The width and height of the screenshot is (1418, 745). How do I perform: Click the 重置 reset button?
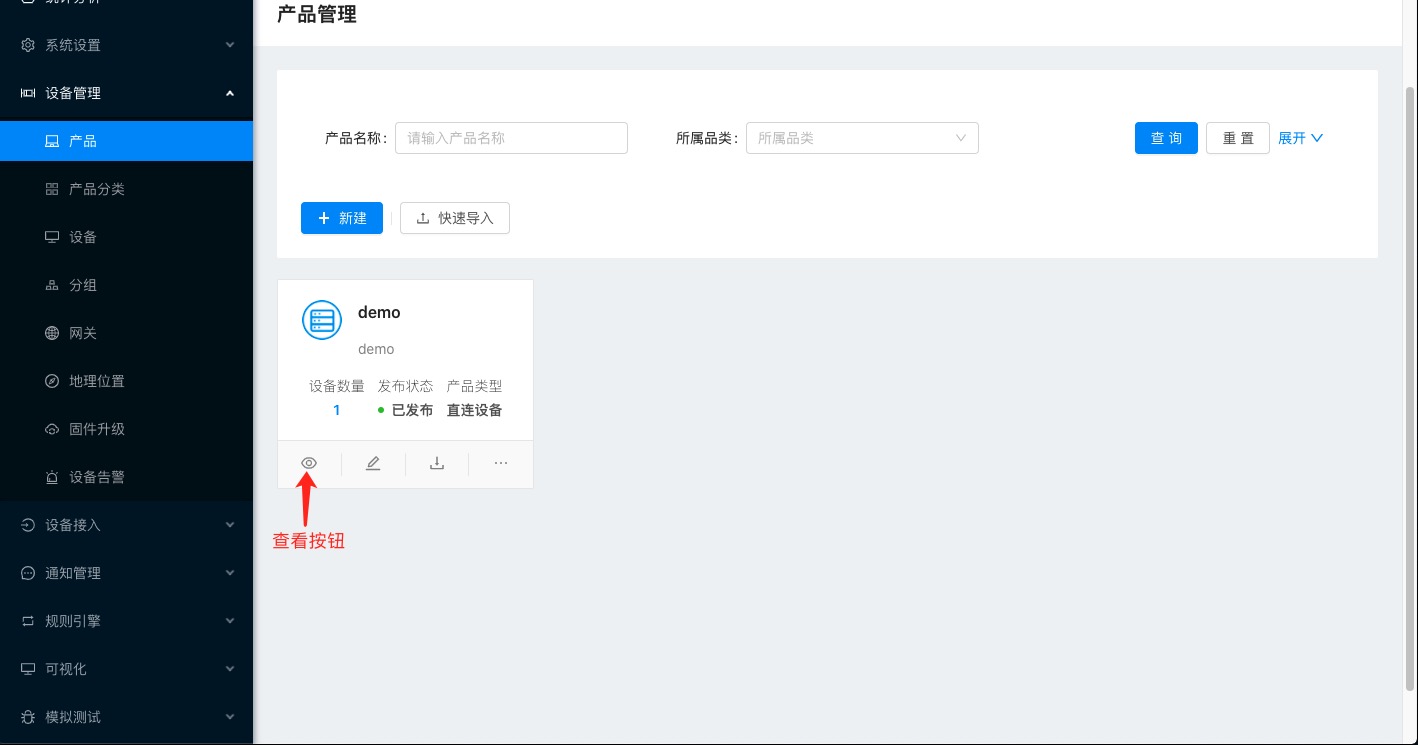click(x=1238, y=138)
